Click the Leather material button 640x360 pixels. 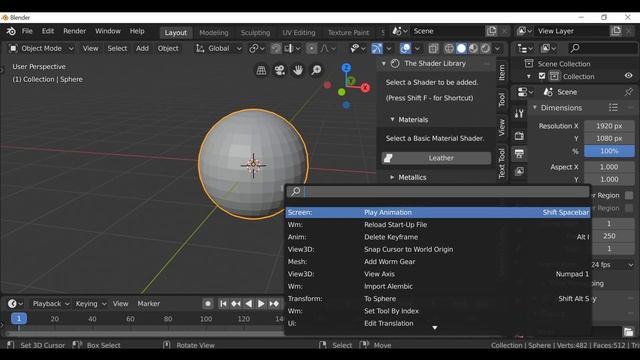(436, 158)
